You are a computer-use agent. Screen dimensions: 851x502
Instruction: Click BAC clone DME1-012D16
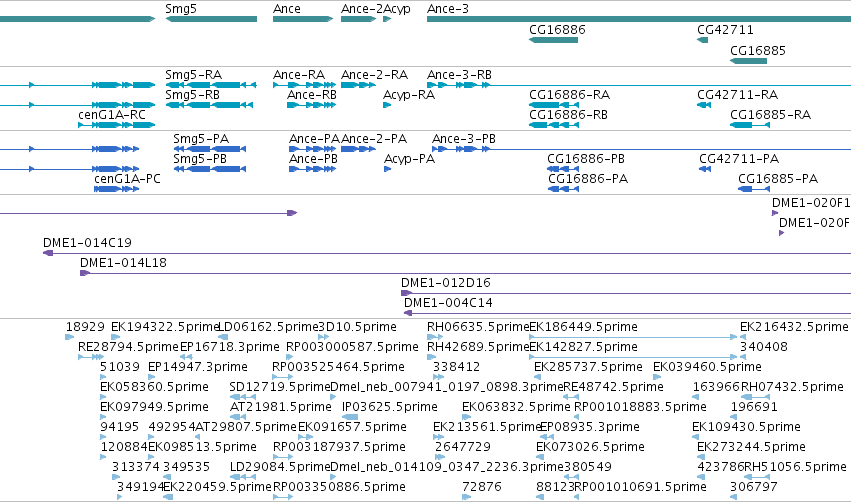tap(626, 294)
